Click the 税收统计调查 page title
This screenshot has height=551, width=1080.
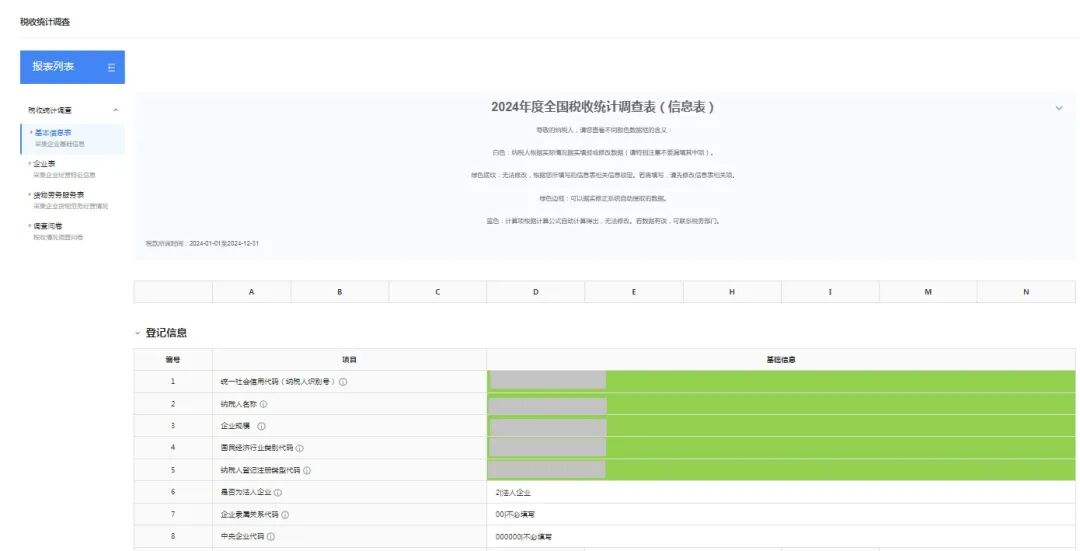point(45,22)
